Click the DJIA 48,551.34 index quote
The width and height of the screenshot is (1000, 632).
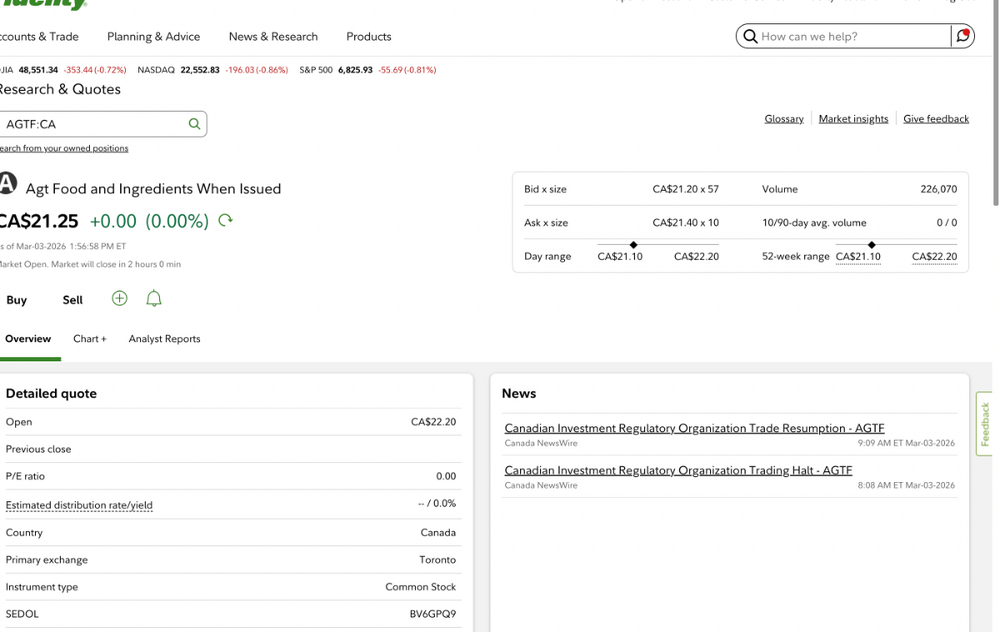[x=62, y=70]
